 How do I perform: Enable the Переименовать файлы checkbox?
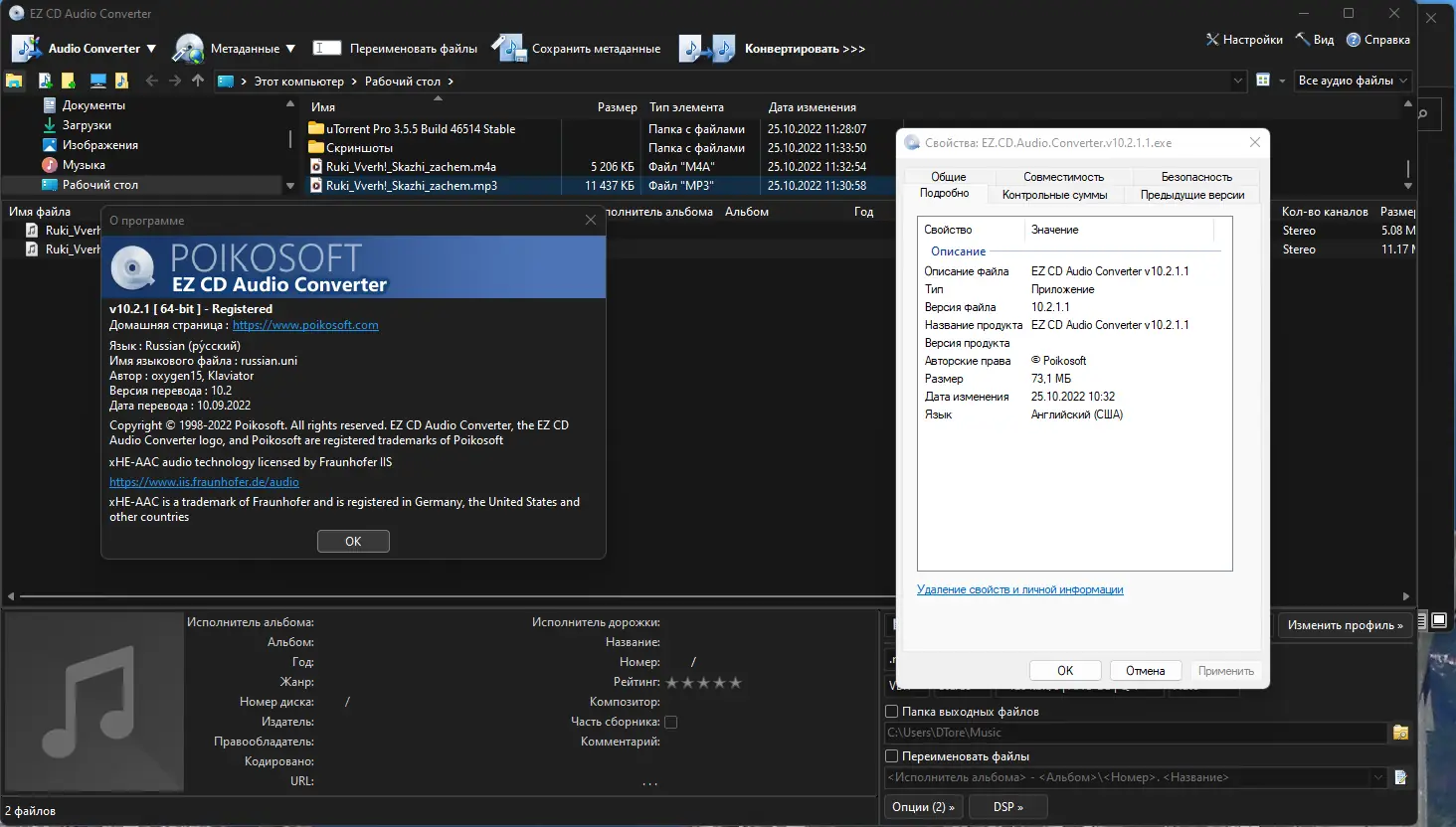click(x=891, y=755)
